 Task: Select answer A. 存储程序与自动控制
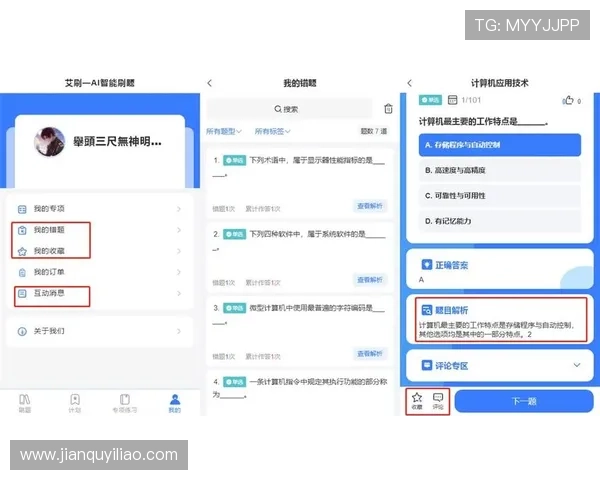500,145
